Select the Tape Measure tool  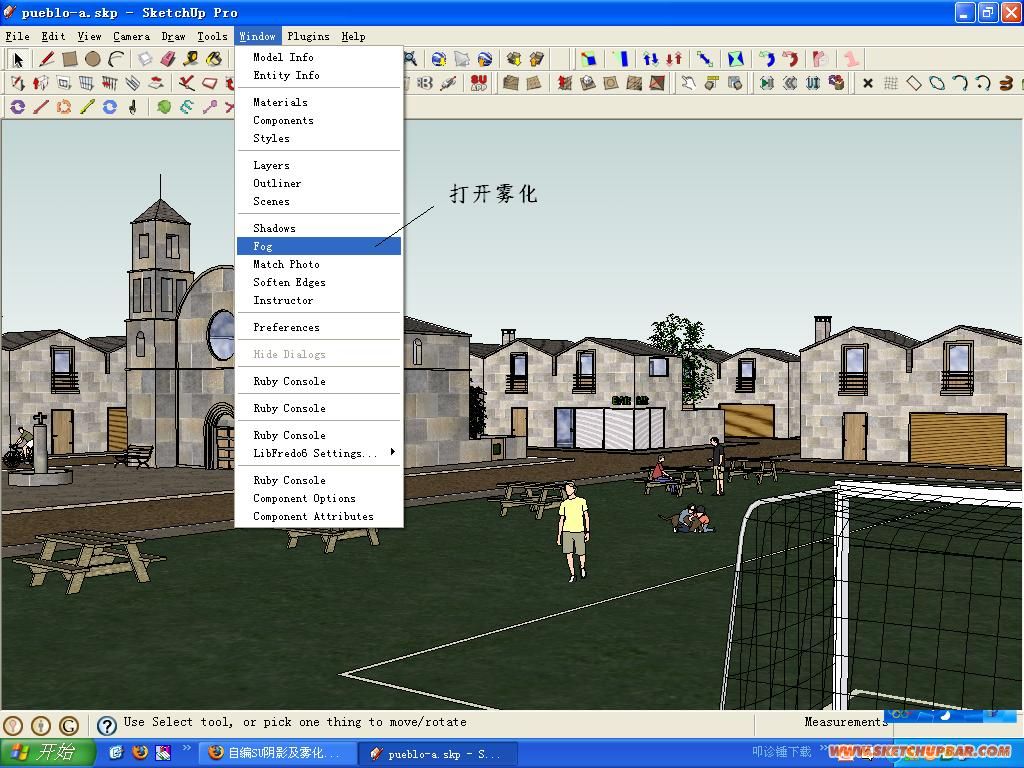pyautogui.click(x=191, y=59)
